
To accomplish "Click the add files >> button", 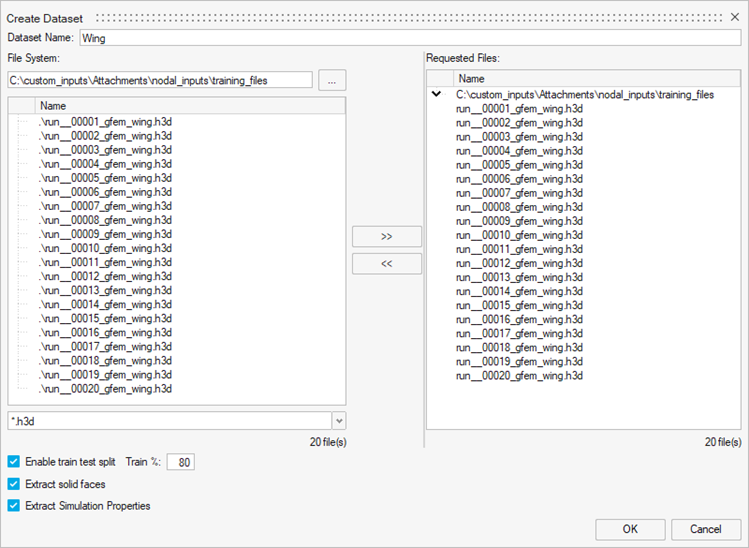I will point(387,237).
